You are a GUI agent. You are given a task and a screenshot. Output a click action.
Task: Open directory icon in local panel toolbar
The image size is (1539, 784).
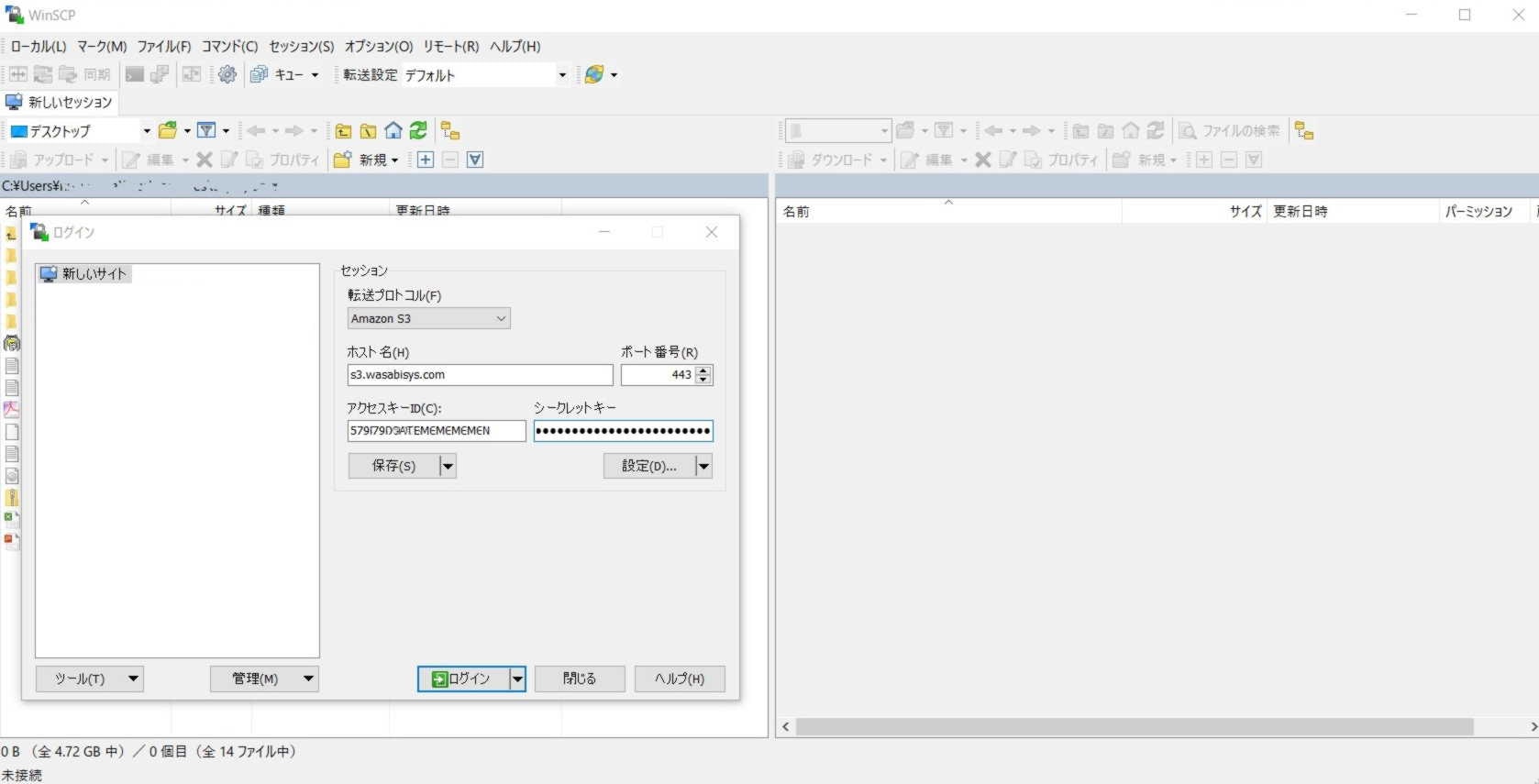point(168,131)
